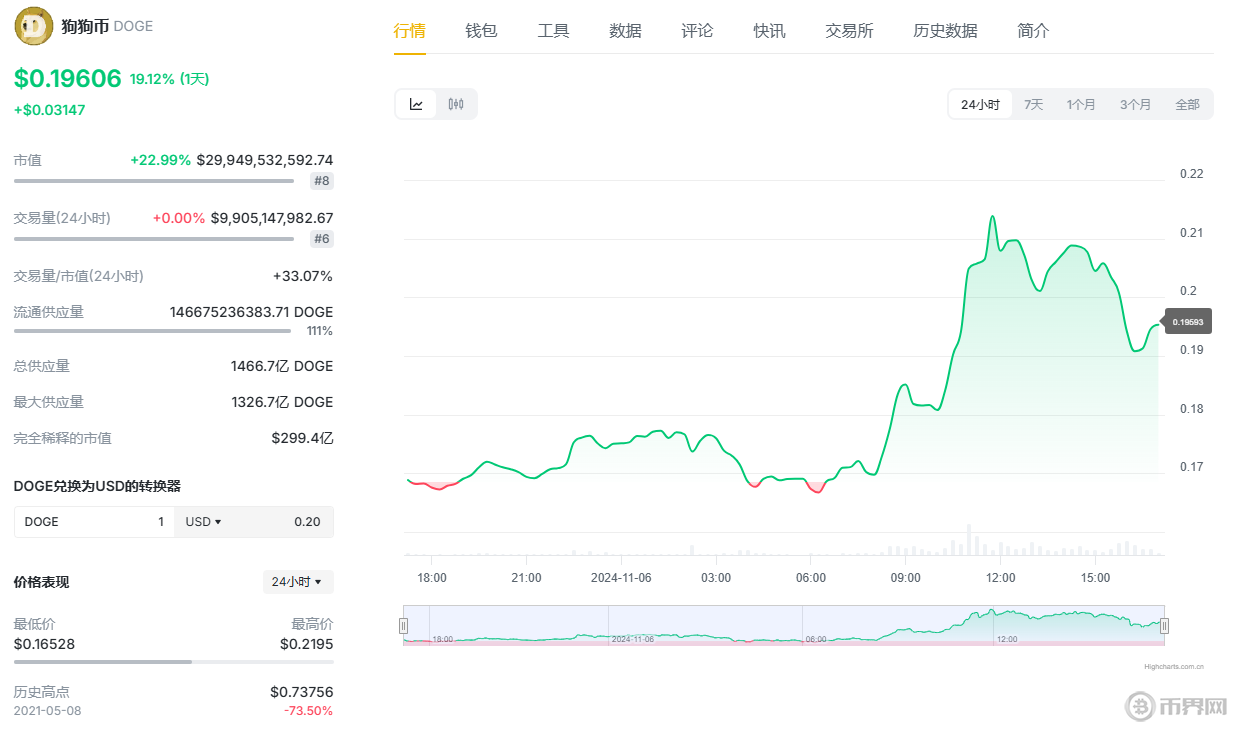Click the Highcharts.com credit link
The image size is (1238, 734).
[x=1173, y=665]
